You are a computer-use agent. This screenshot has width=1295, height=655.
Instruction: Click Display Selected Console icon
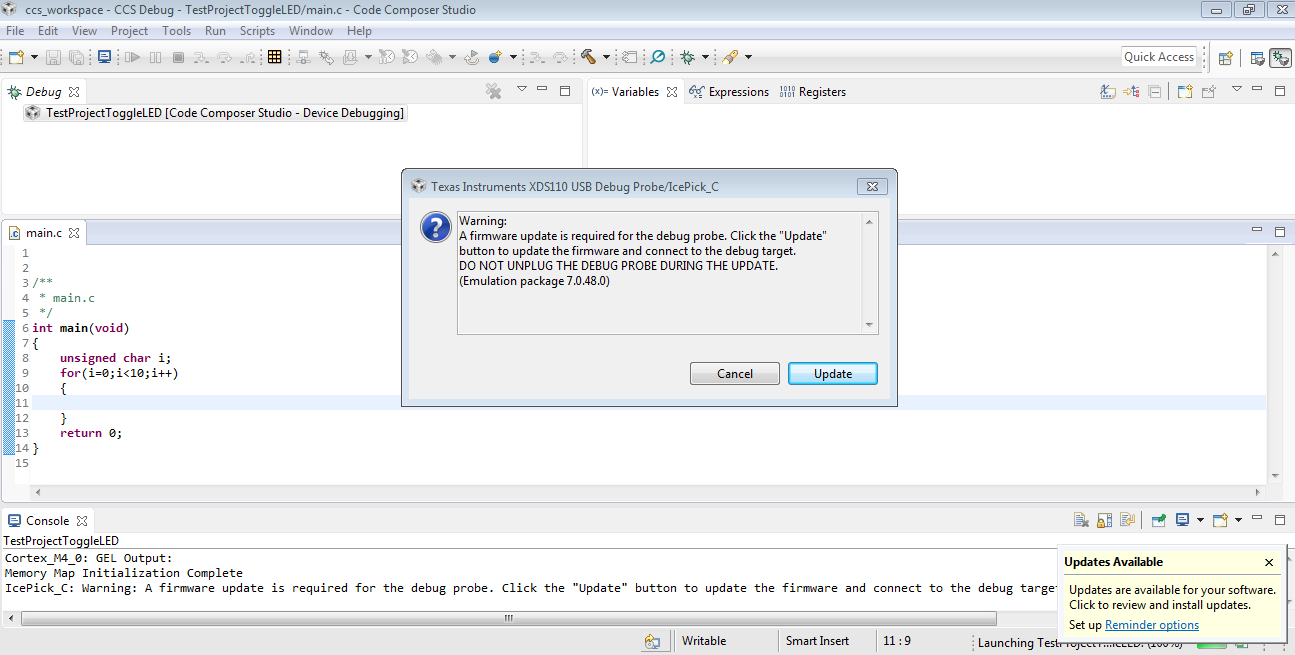point(1182,519)
